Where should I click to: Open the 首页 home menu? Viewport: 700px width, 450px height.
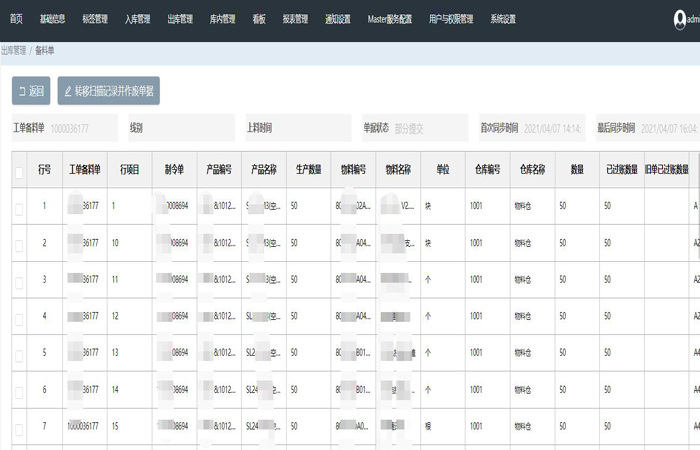pyautogui.click(x=16, y=19)
